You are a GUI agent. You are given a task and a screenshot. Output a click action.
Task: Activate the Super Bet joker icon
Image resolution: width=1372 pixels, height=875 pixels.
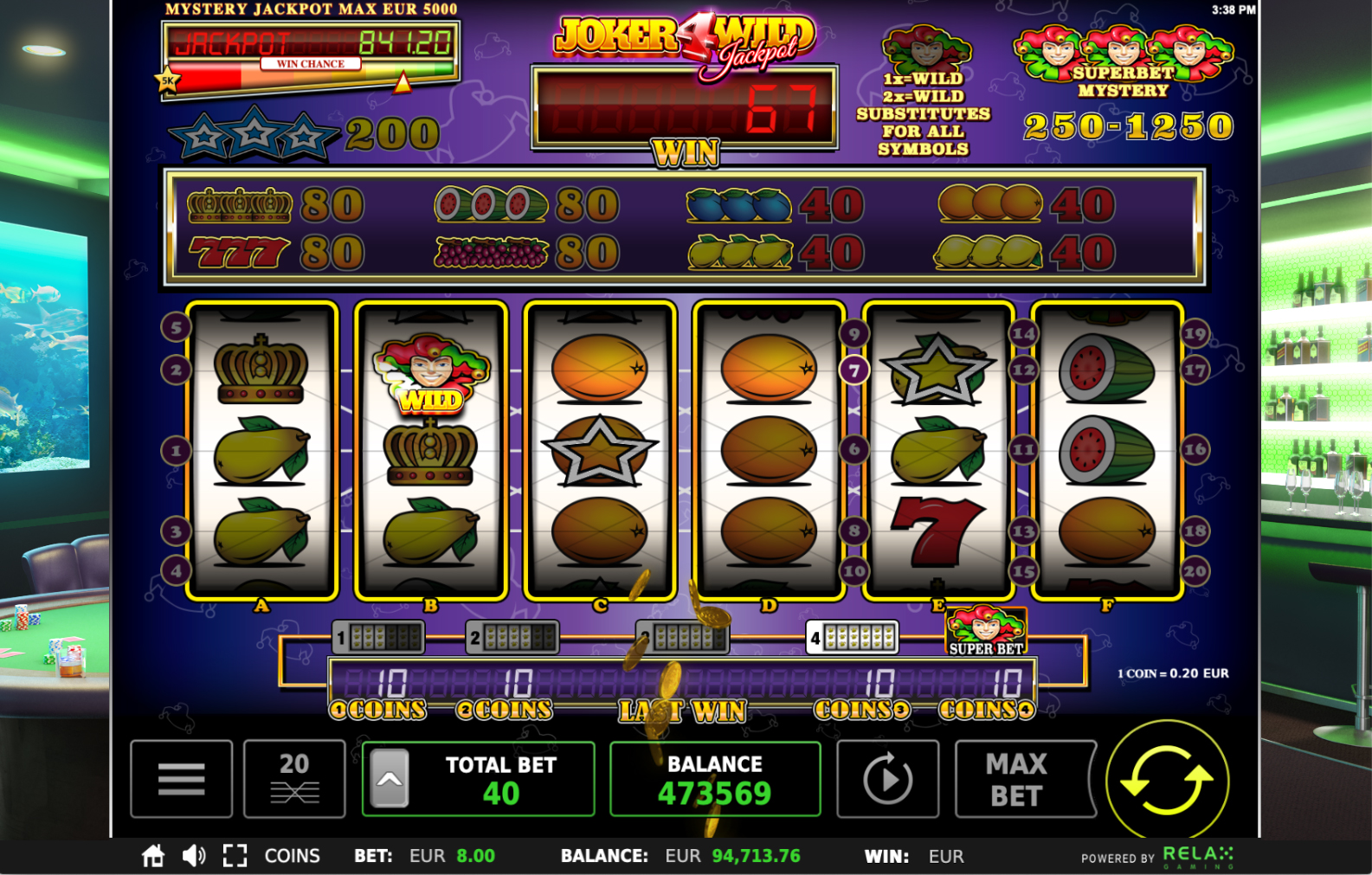[x=986, y=631]
